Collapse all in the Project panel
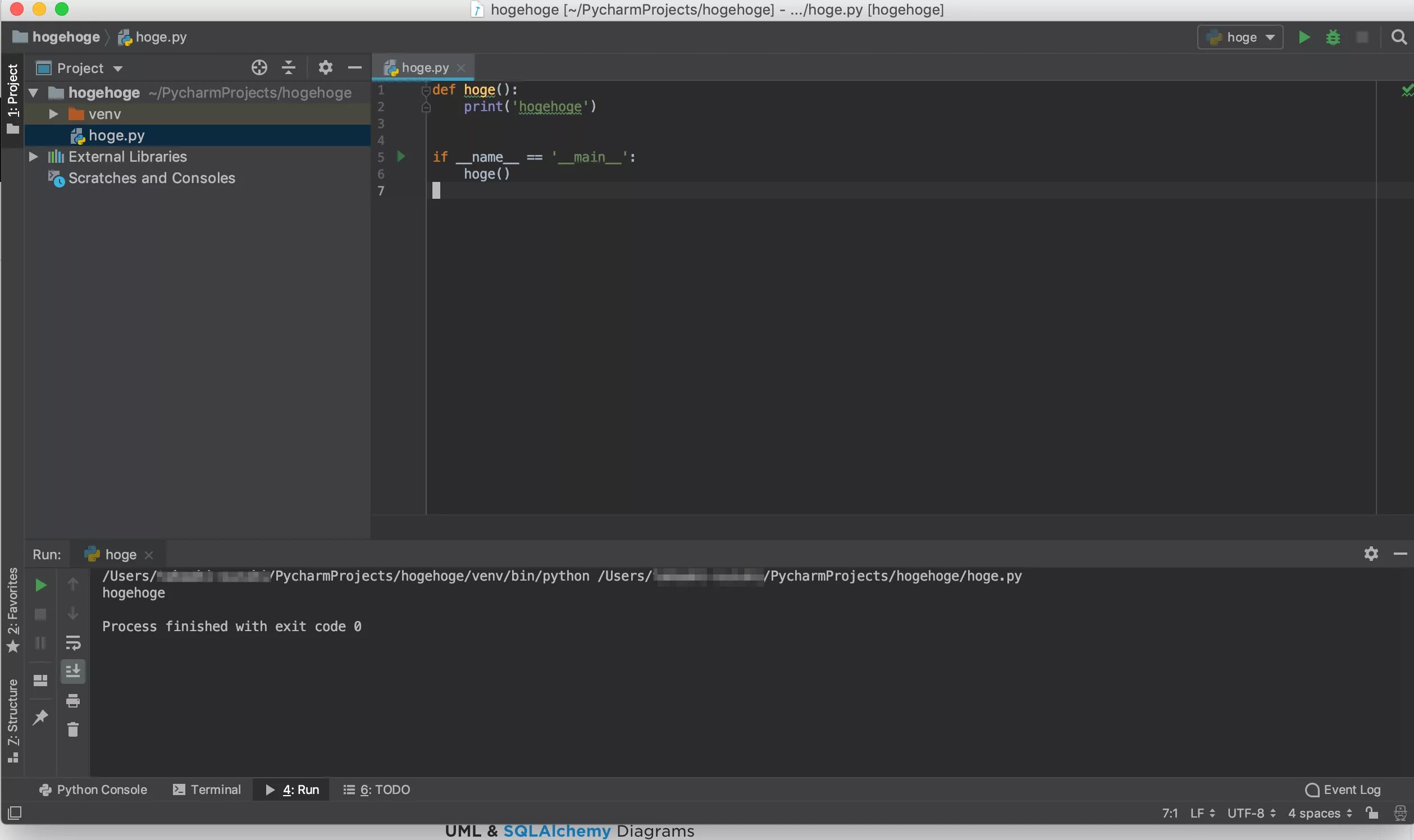Viewport: 1414px width, 840px height. pyautogui.click(x=289, y=68)
